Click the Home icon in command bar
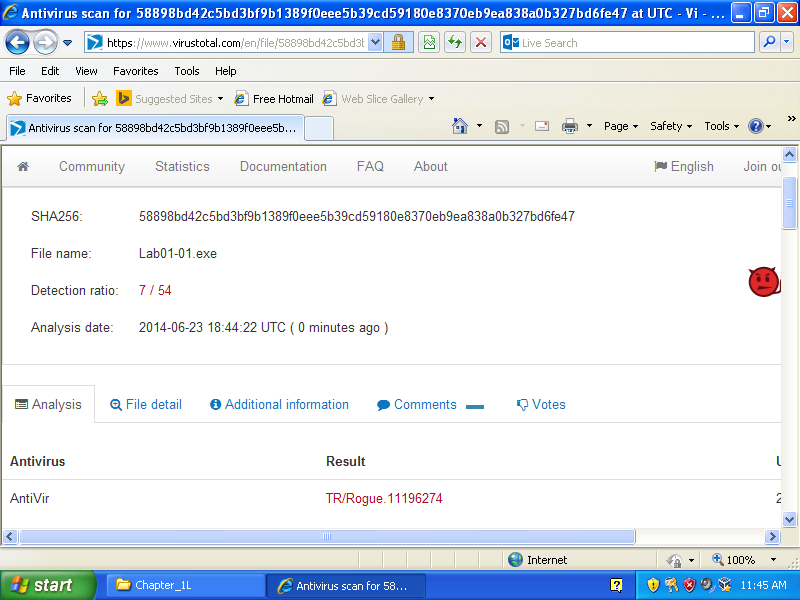800x600 pixels. [x=460, y=126]
